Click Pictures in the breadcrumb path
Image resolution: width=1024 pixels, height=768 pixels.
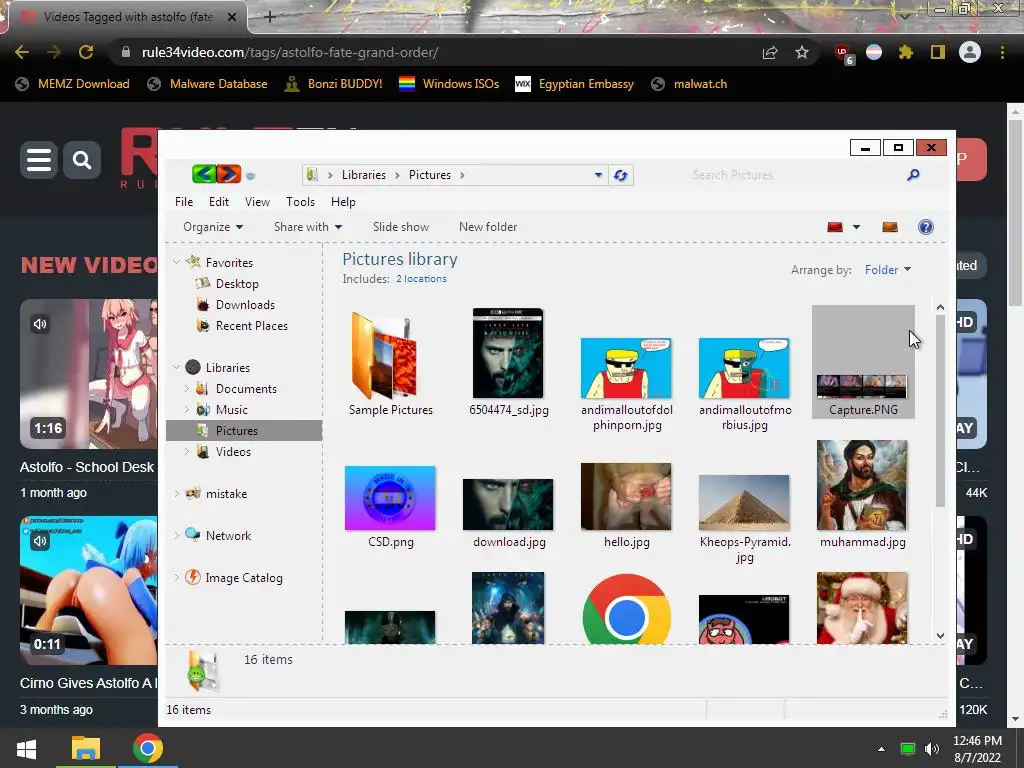tap(430, 175)
